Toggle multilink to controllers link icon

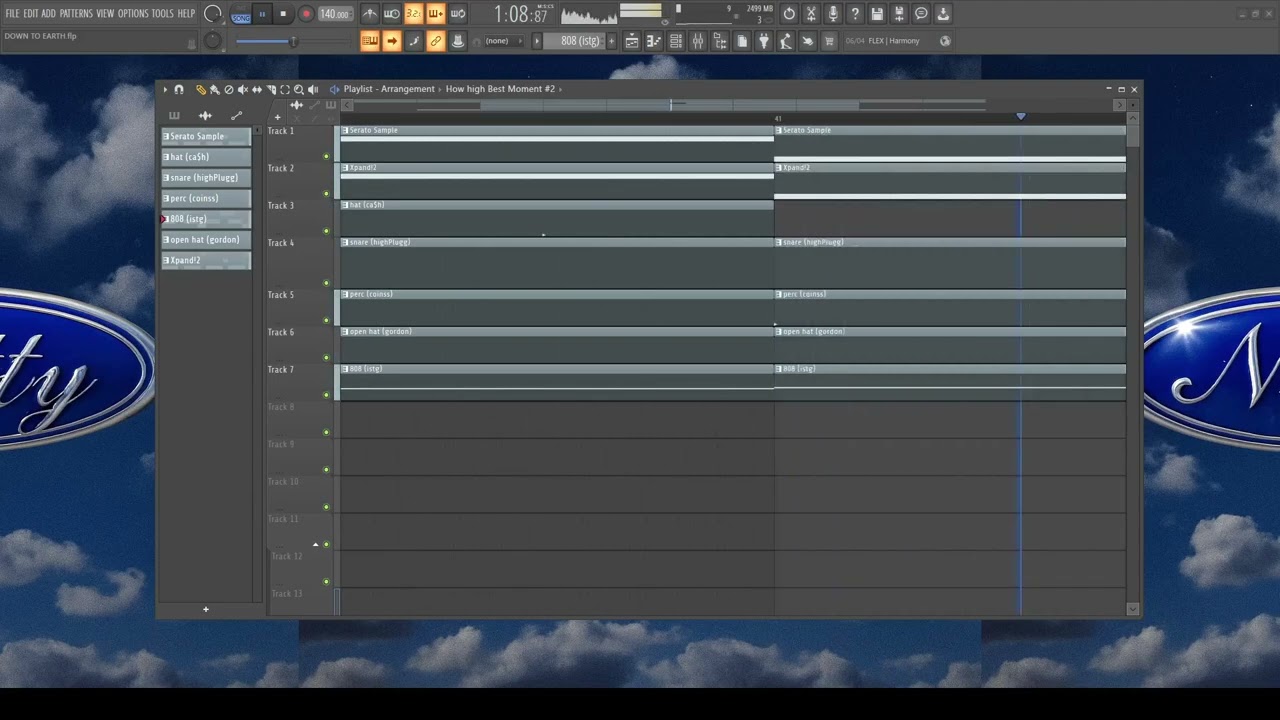pos(435,41)
